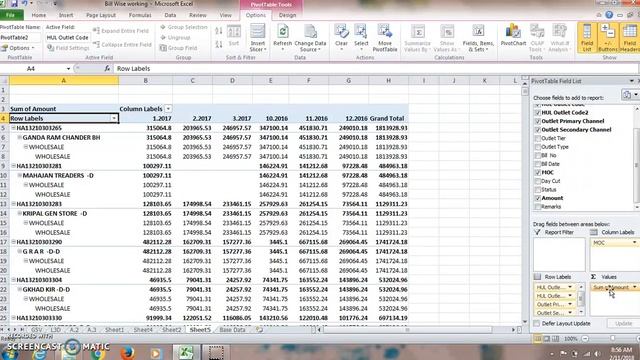Click the PivotChart icon

point(513,35)
